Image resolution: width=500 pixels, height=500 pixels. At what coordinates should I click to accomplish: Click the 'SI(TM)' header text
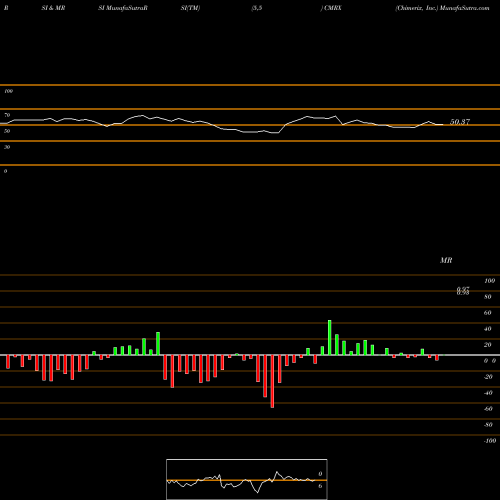(x=190, y=8)
